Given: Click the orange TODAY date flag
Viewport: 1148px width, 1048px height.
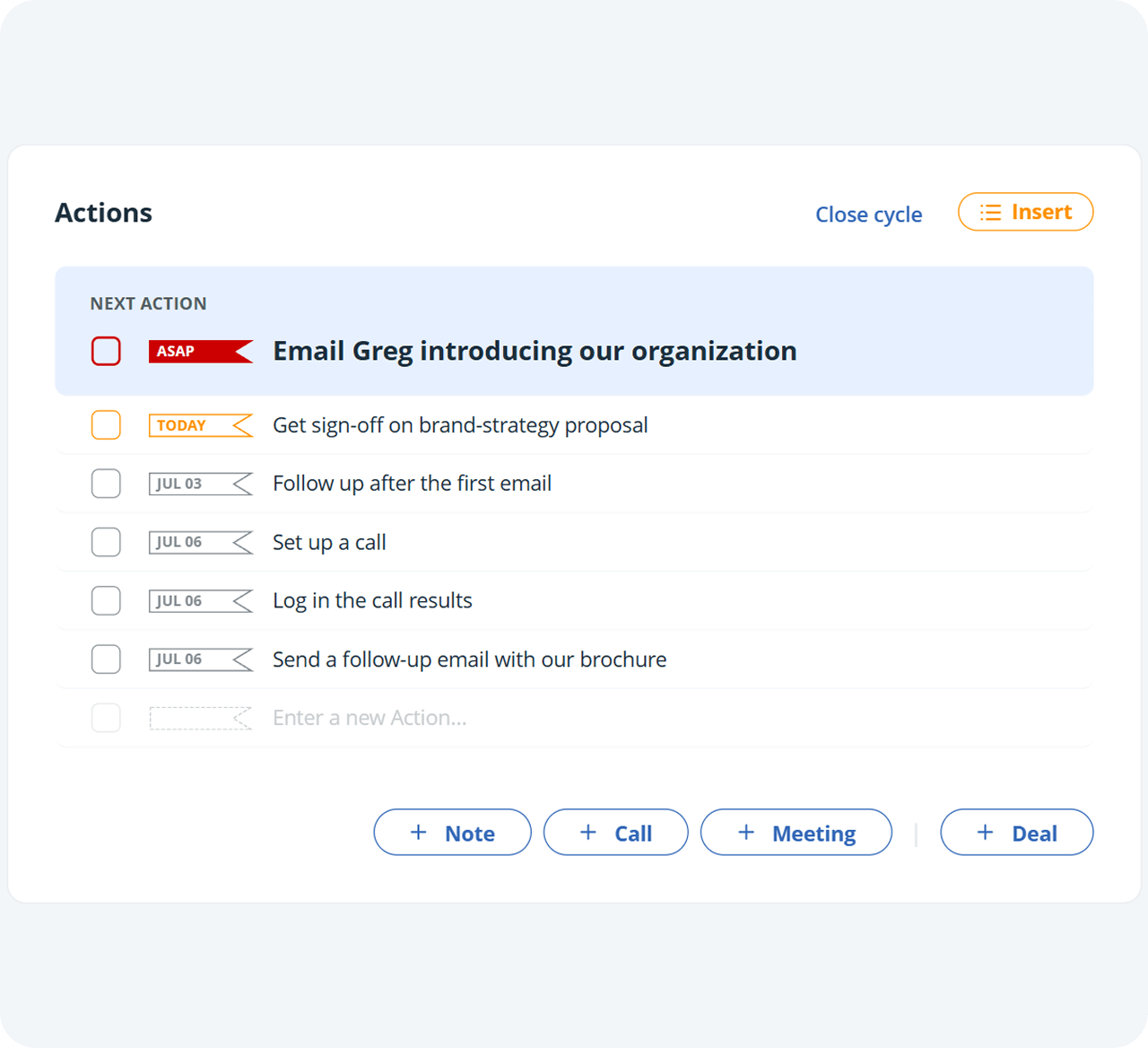Looking at the screenshot, I should (x=201, y=425).
